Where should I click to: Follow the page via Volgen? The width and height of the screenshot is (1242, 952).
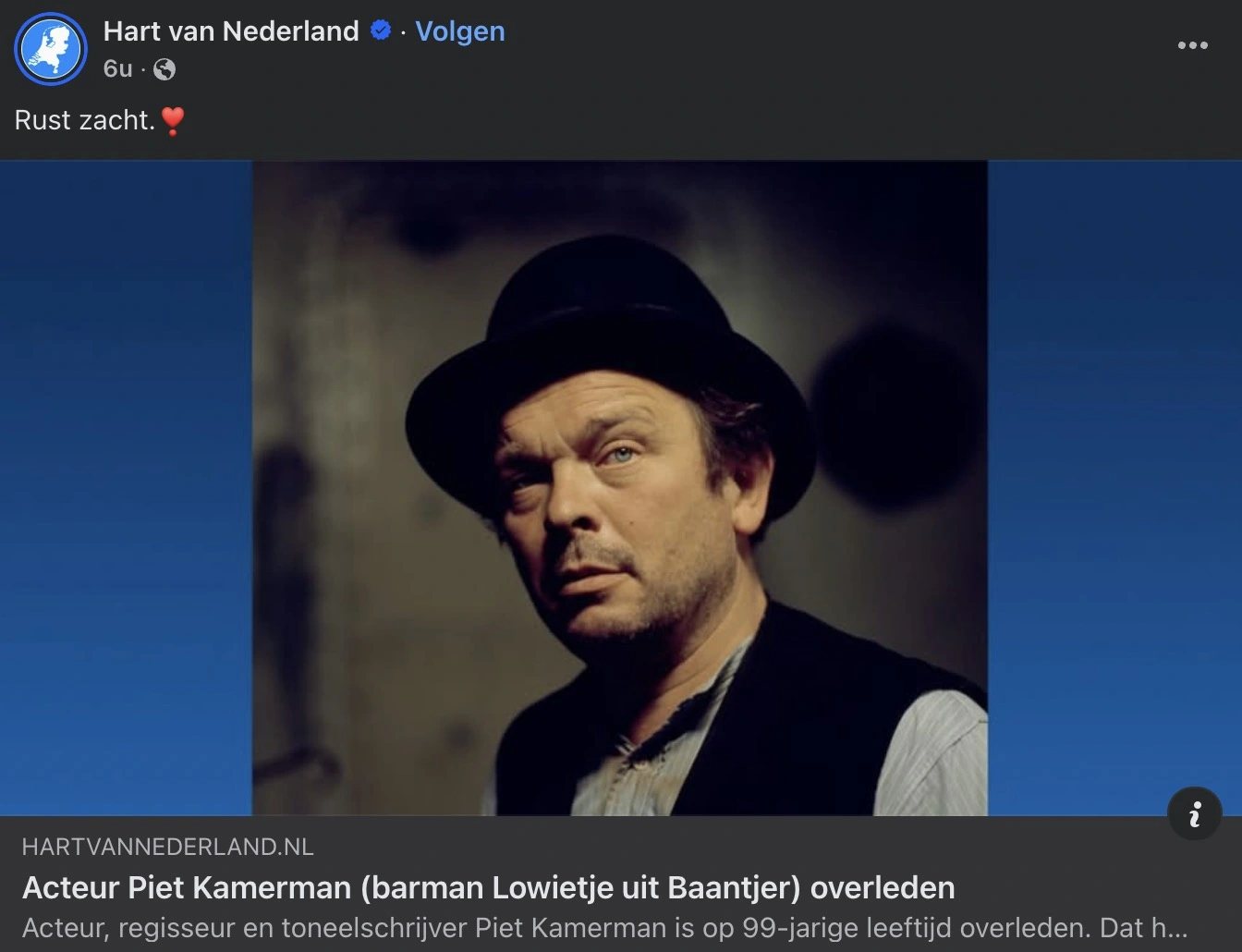(x=460, y=31)
